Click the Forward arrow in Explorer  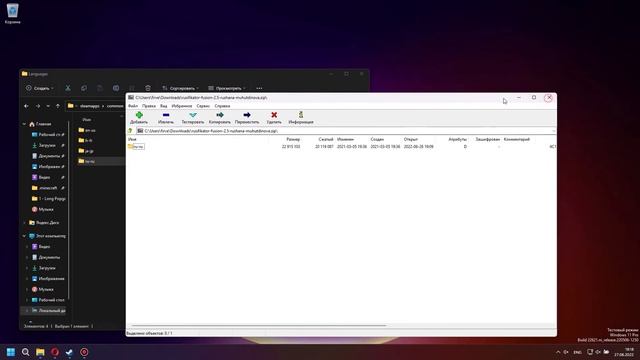click(38, 106)
